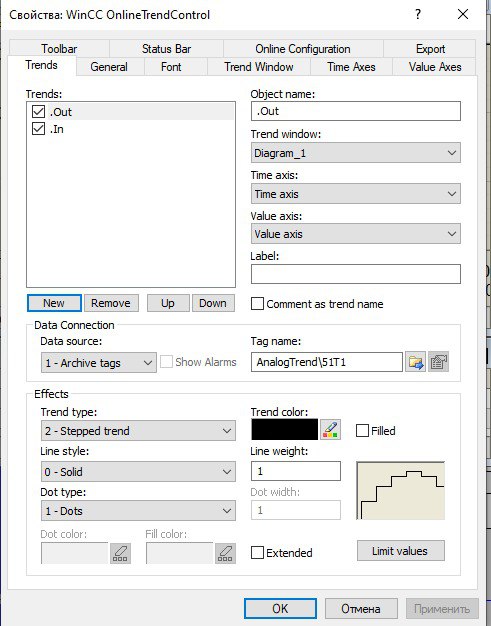The width and height of the screenshot is (491, 626).
Task: Open the Value axis dropdown
Action: [x=356, y=234]
